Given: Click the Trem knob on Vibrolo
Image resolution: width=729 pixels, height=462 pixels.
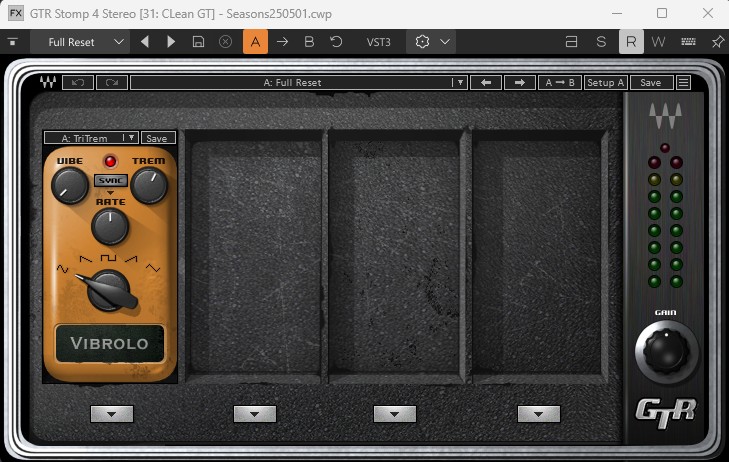Looking at the screenshot, I should (x=149, y=185).
